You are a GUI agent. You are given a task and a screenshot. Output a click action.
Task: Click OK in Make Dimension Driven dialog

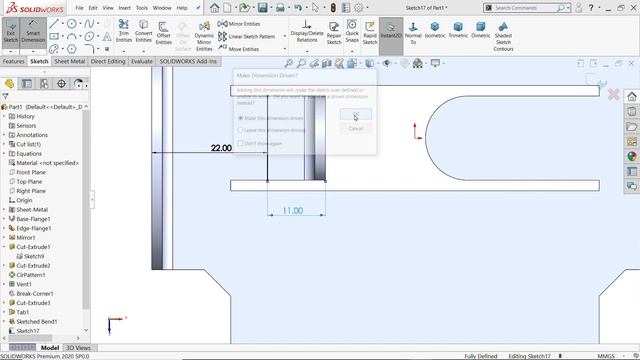[x=356, y=115]
